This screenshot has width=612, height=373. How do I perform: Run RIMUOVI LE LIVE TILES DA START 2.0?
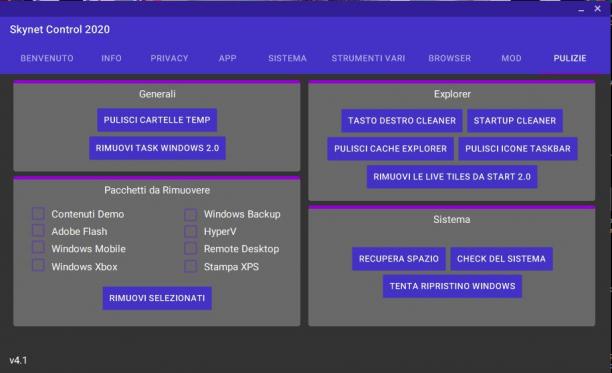point(452,177)
